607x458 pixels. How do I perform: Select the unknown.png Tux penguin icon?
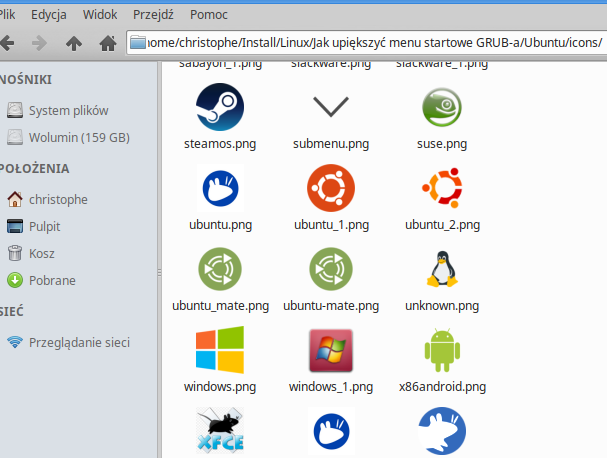coord(442,269)
